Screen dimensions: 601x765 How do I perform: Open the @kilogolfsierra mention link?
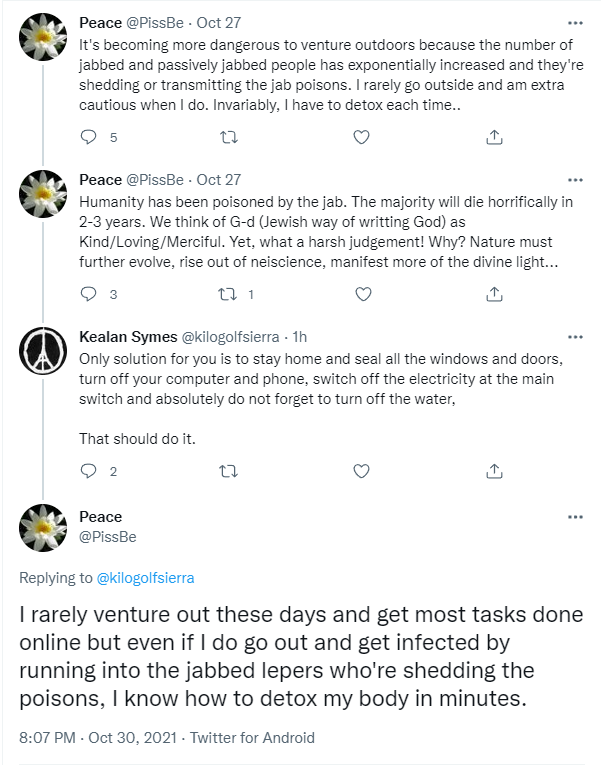[x=145, y=578]
